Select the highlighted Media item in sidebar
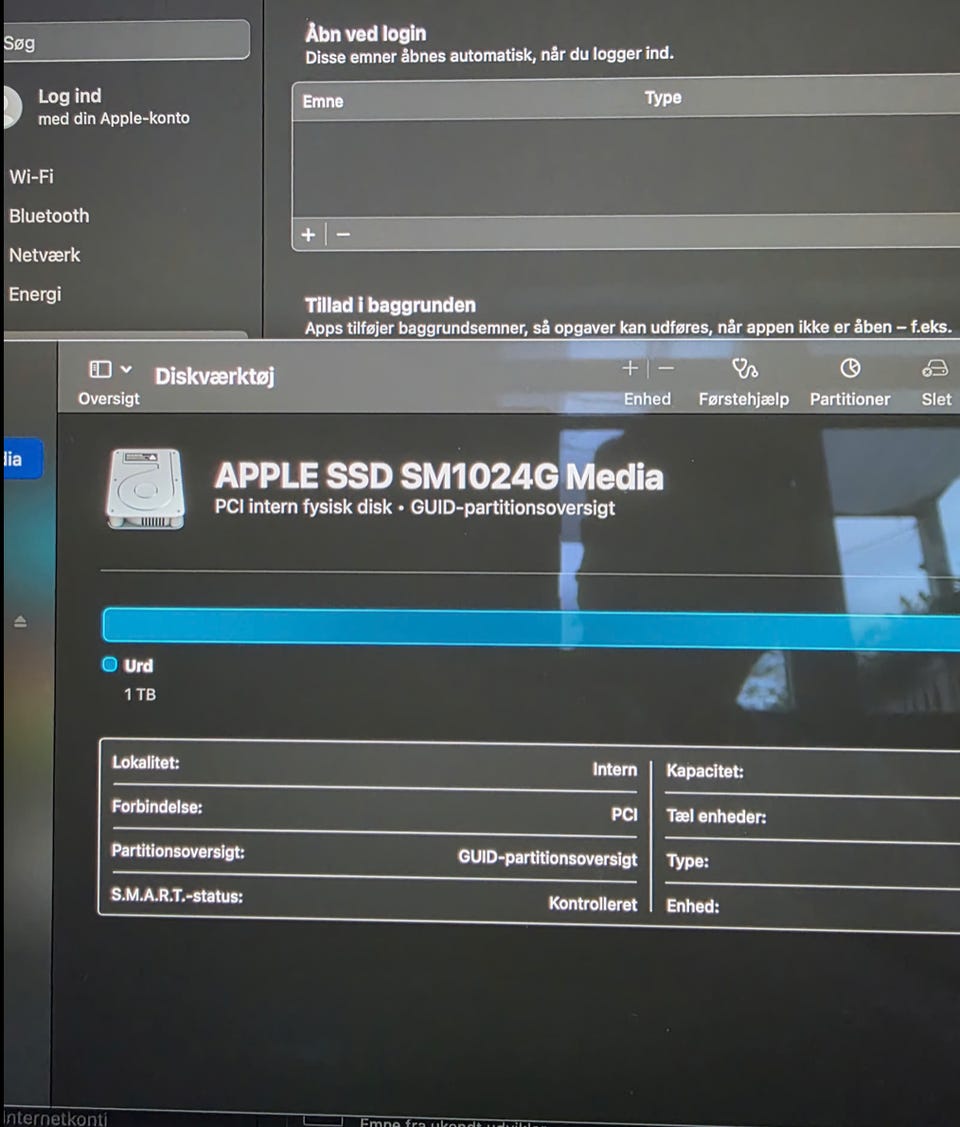The height and width of the screenshot is (1127, 960). click(22, 459)
